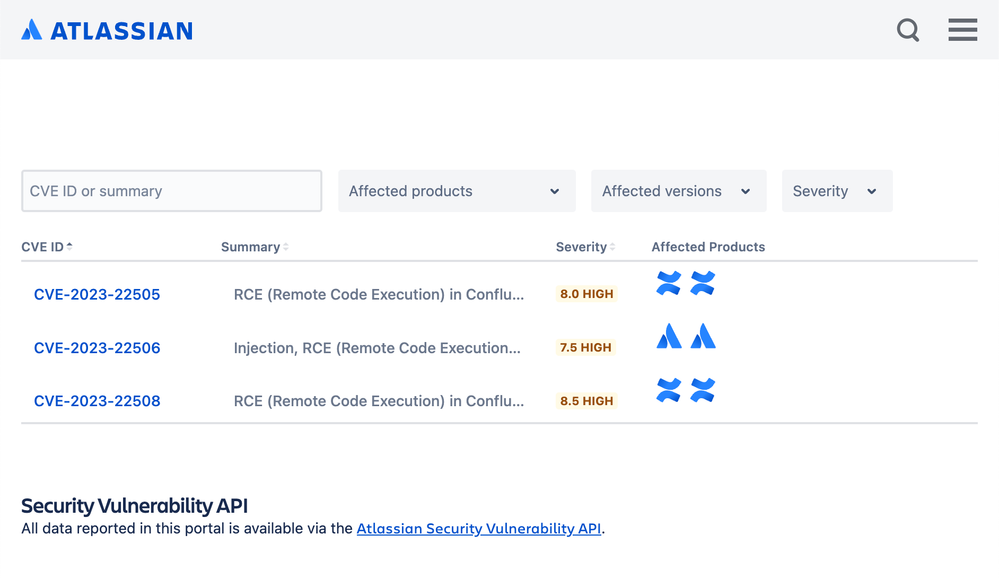Image resolution: width=999 pixels, height=578 pixels.
Task: Sort by Severity column header
Action: 586,247
